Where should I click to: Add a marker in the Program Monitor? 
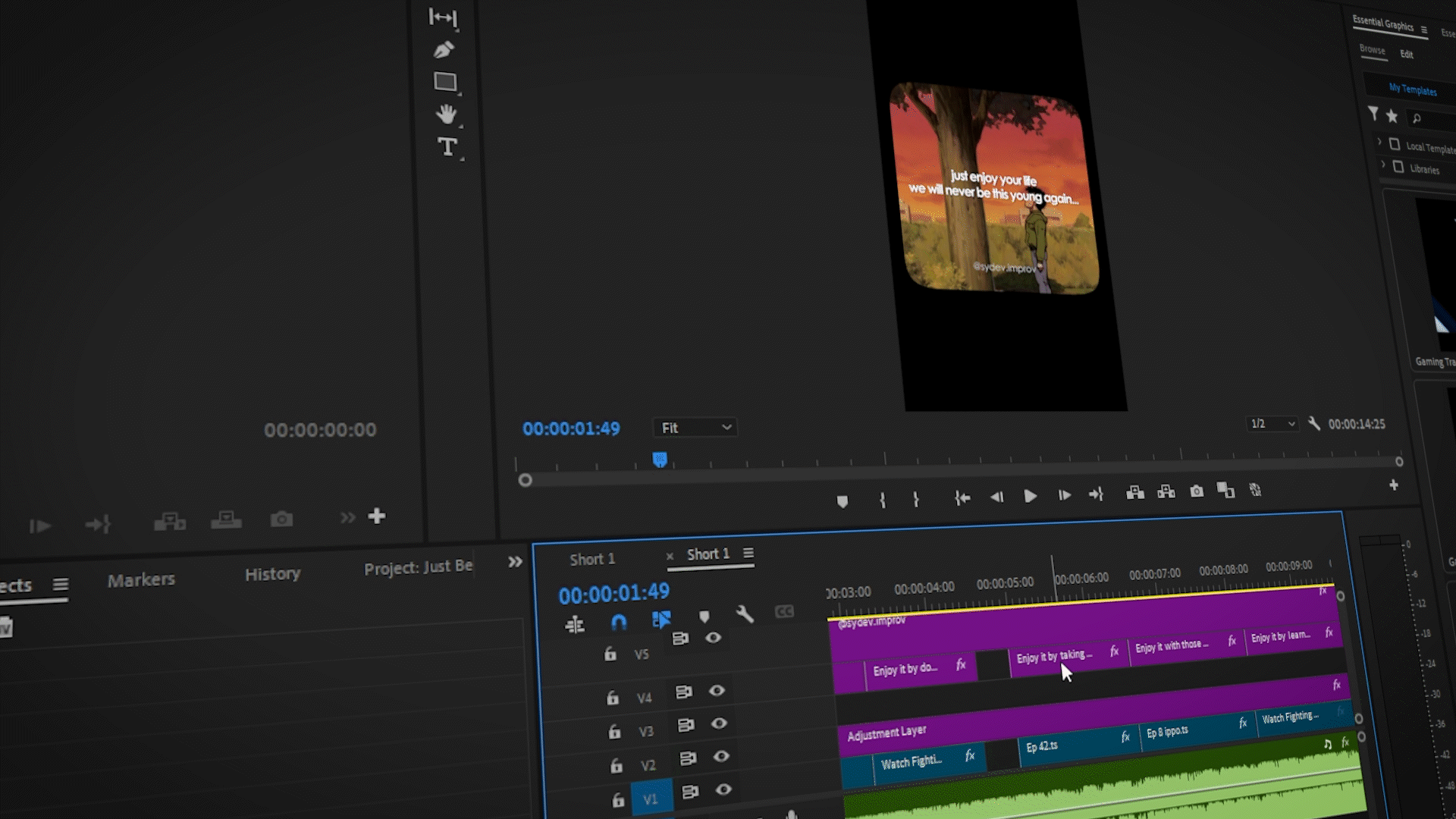pos(842,501)
